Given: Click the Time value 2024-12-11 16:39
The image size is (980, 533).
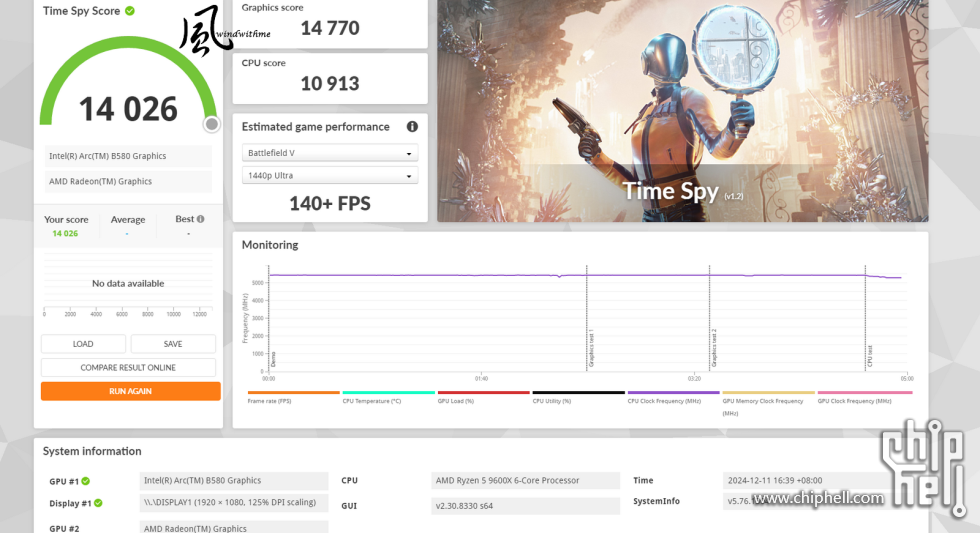Looking at the screenshot, I should (x=775, y=481).
